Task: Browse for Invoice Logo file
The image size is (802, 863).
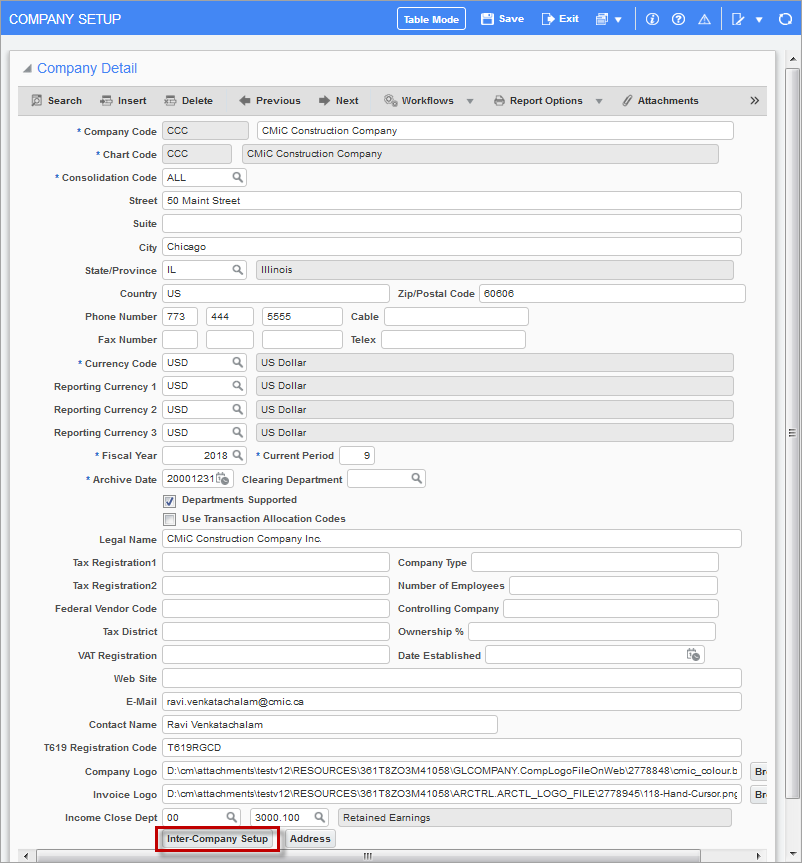Action: coord(759,794)
